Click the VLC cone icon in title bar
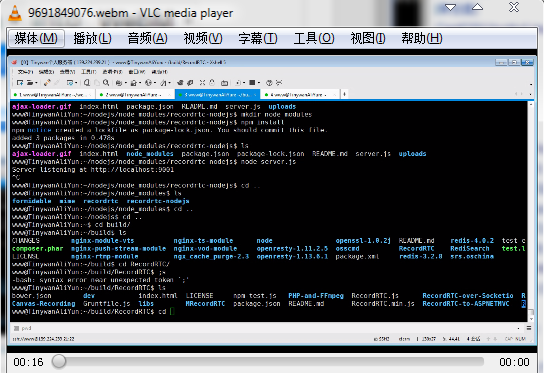The image size is (544, 373). pos(15,13)
